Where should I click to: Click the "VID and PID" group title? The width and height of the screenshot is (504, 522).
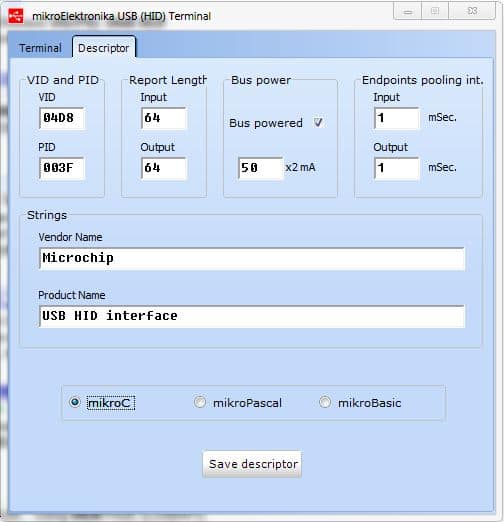(63, 80)
